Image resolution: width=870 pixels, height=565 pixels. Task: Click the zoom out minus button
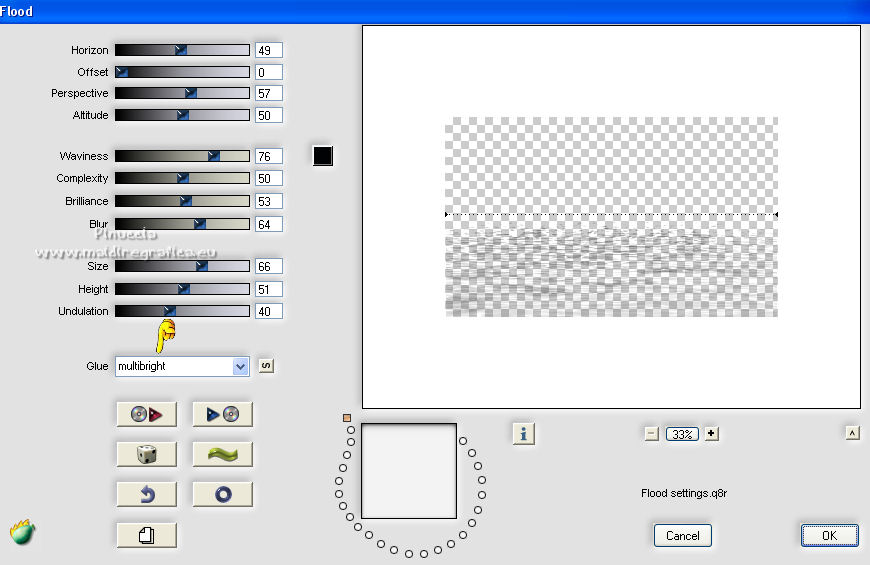tap(652, 433)
